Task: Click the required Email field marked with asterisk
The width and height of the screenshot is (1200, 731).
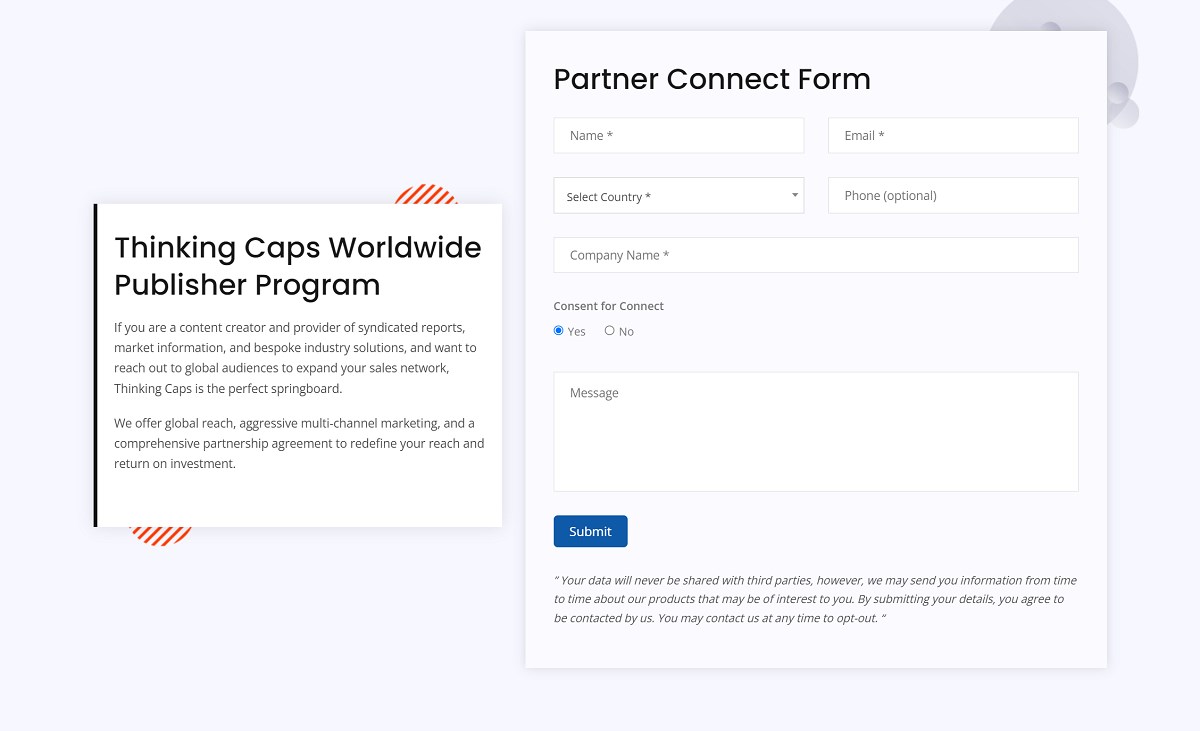Action: 952,135
